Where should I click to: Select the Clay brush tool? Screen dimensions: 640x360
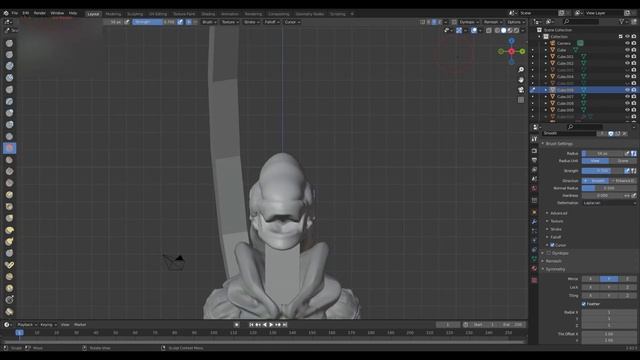coord(9,66)
